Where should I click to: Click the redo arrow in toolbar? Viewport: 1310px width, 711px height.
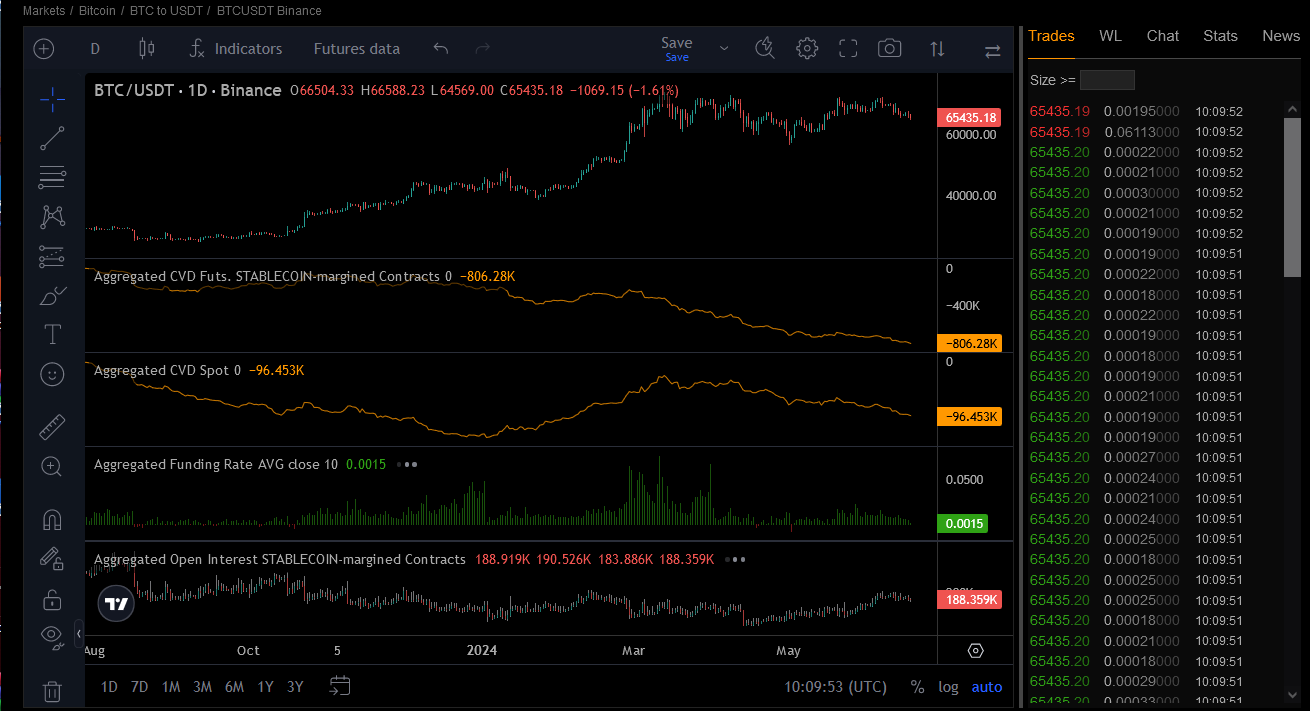(483, 49)
